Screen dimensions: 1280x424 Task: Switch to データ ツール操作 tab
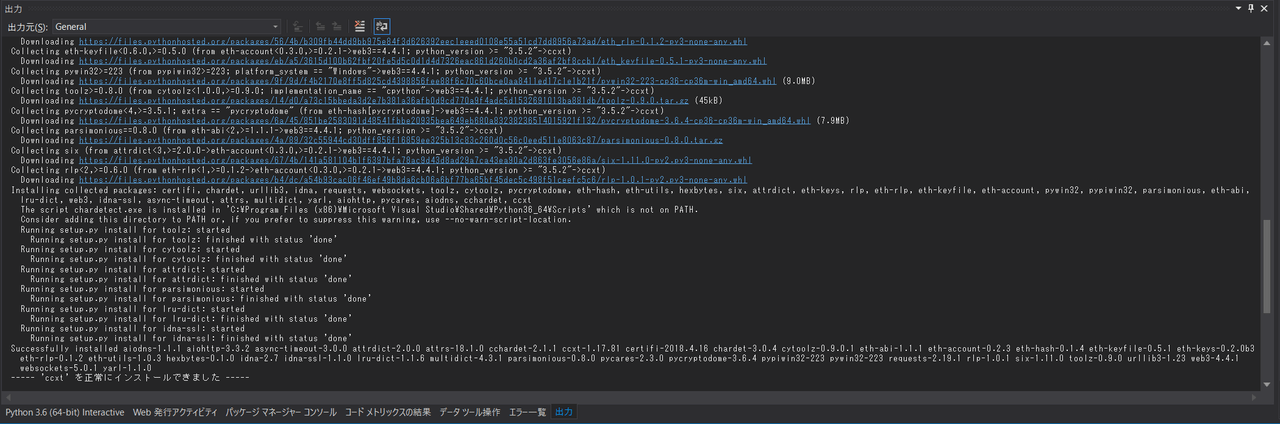tap(470, 412)
